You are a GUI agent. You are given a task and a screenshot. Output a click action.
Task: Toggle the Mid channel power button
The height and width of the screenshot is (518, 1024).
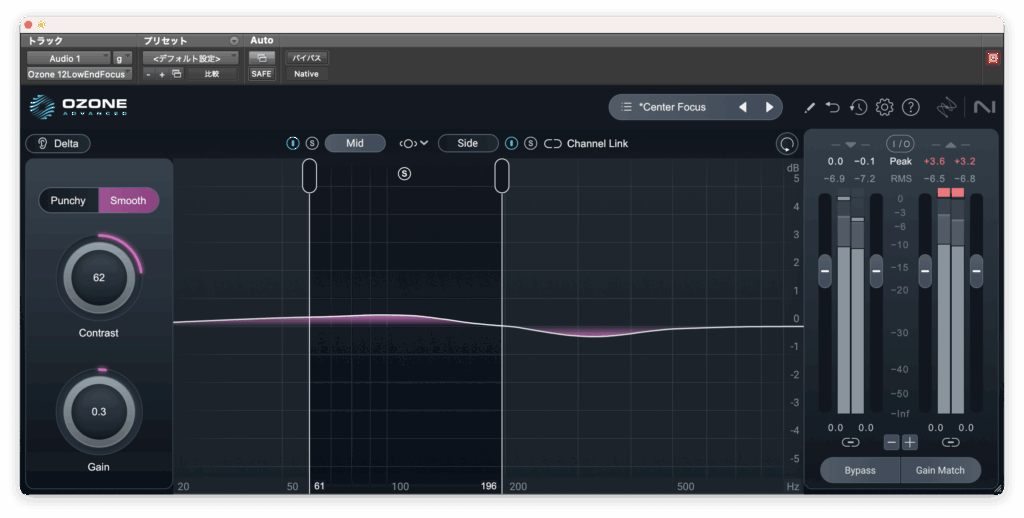(x=293, y=143)
